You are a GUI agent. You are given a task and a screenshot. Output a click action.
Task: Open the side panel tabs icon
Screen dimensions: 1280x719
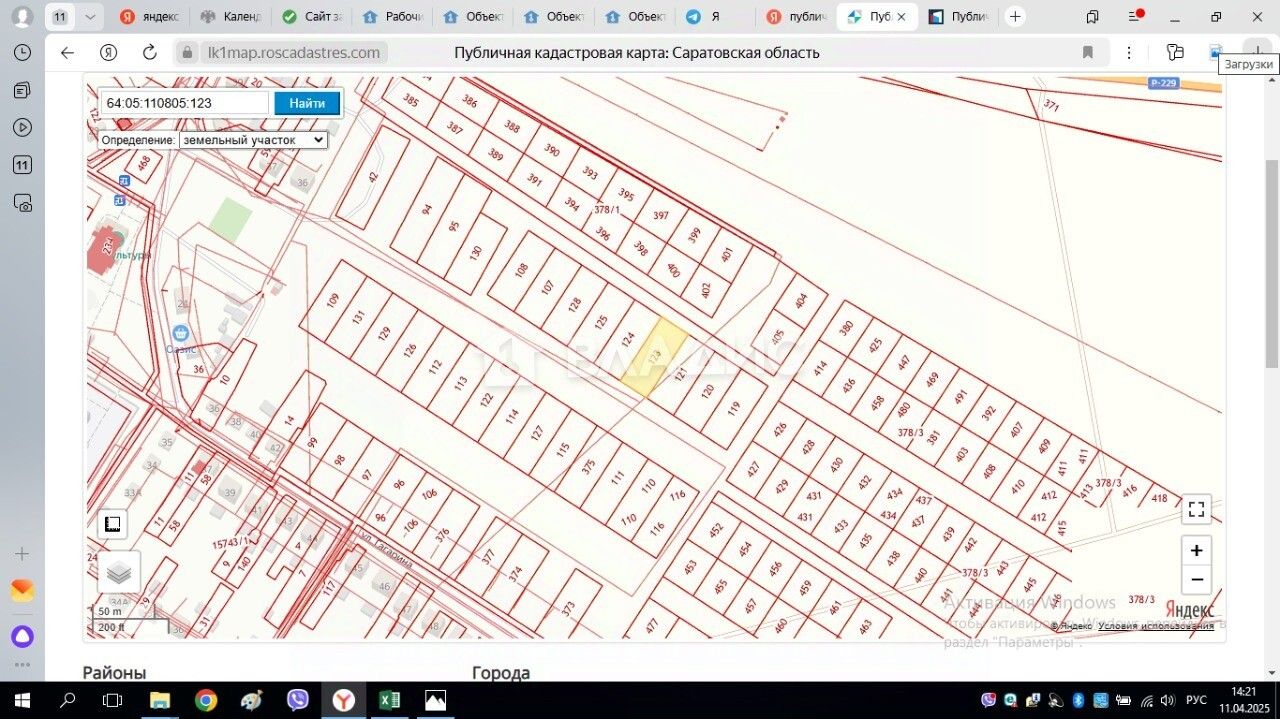(1092, 17)
